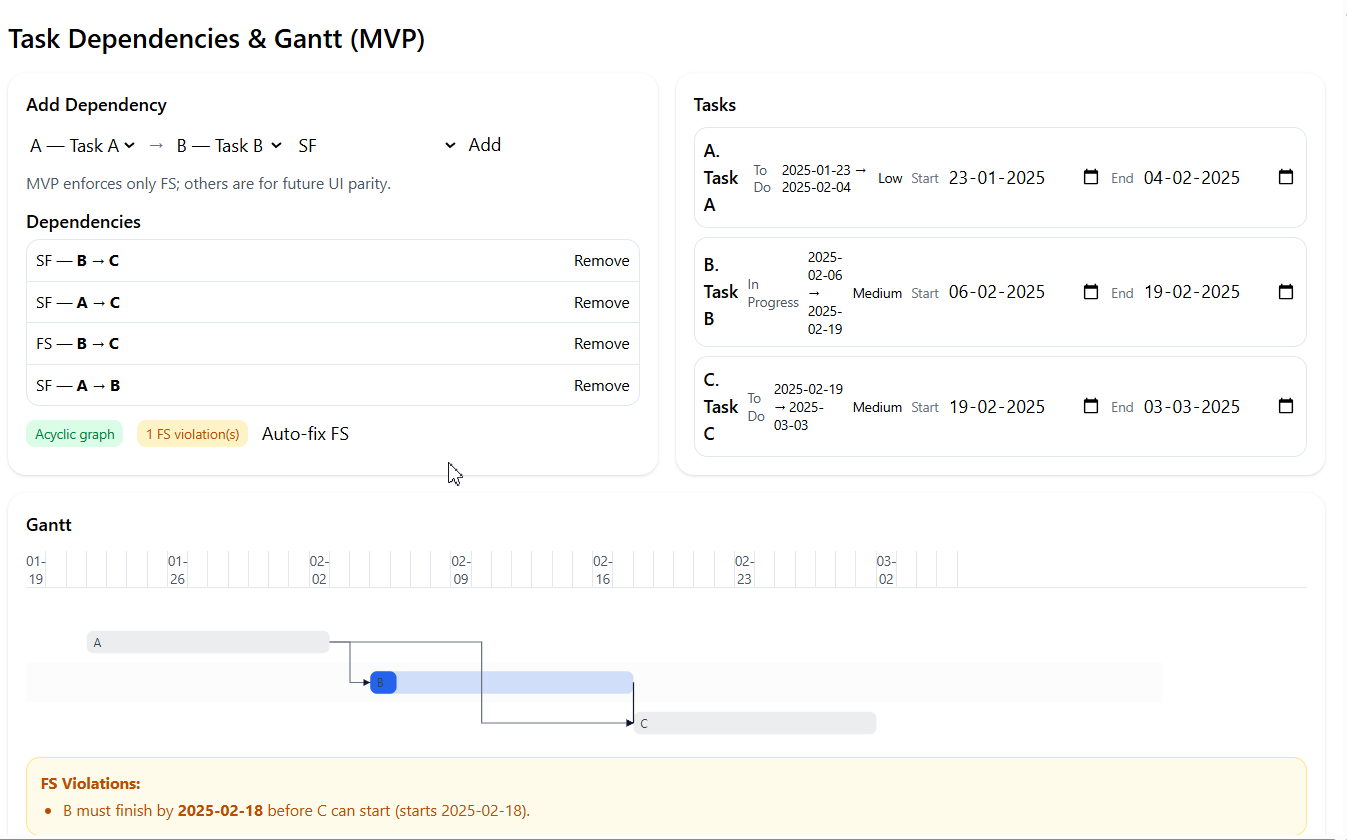Image resolution: width=1347 pixels, height=840 pixels.
Task: Click the SF — B → C dependency text
Action: [x=77, y=261]
